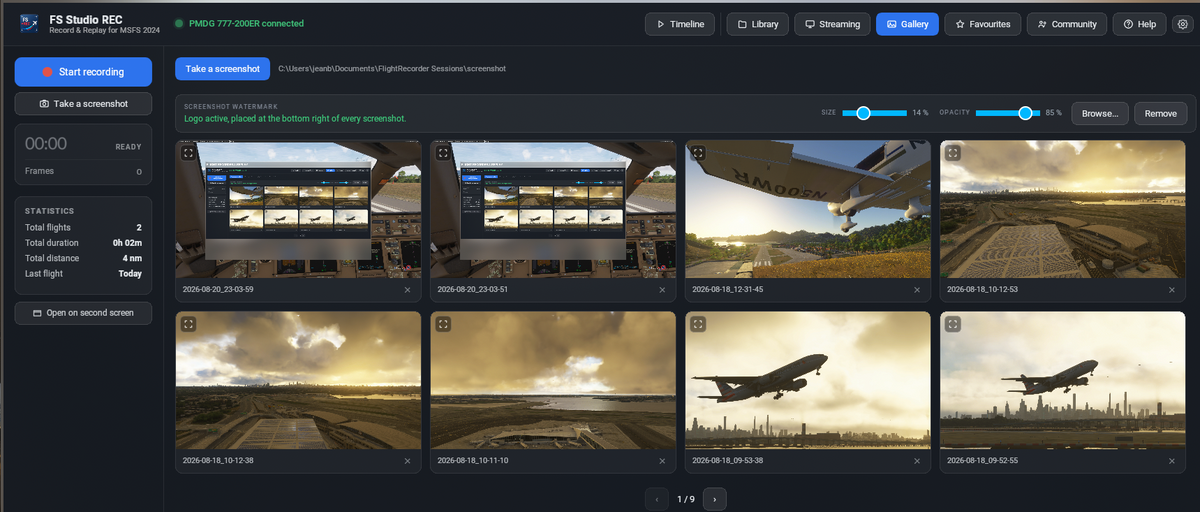Switch to the Timeline tab
The height and width of the screenshot is (512, 1200).
tap(680, 24)
